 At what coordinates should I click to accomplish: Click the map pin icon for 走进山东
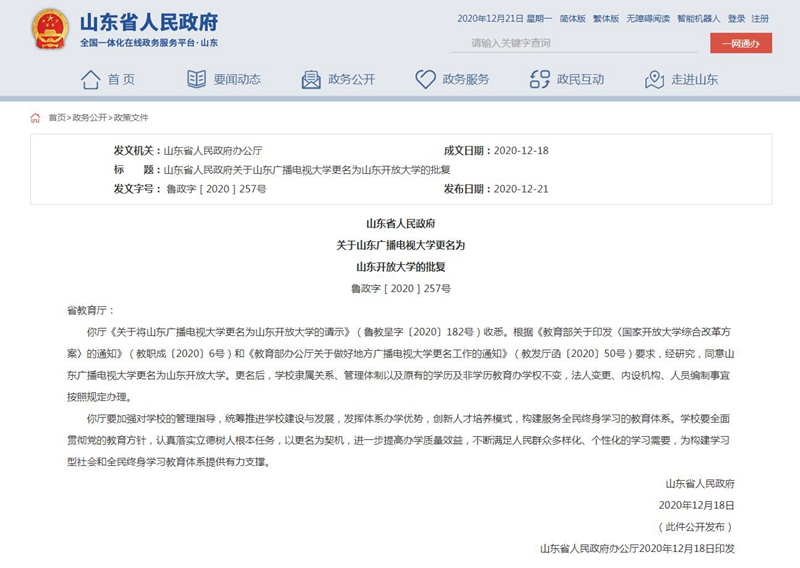(655, 80)
